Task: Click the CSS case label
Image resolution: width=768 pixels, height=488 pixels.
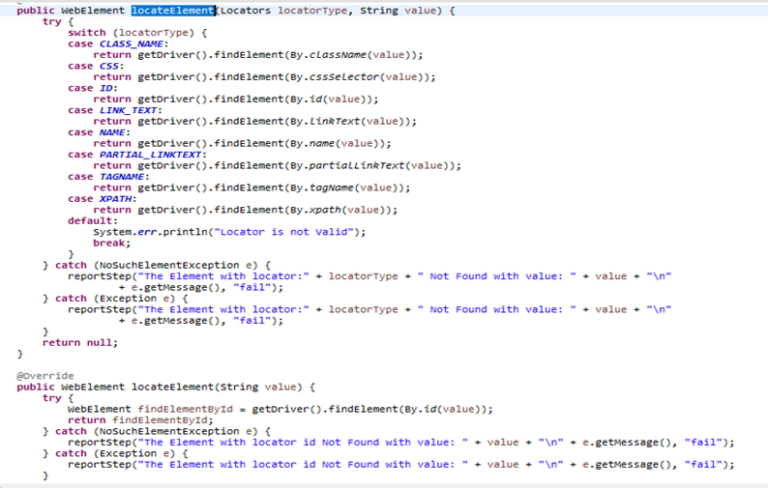Action: tap(108, 65)
